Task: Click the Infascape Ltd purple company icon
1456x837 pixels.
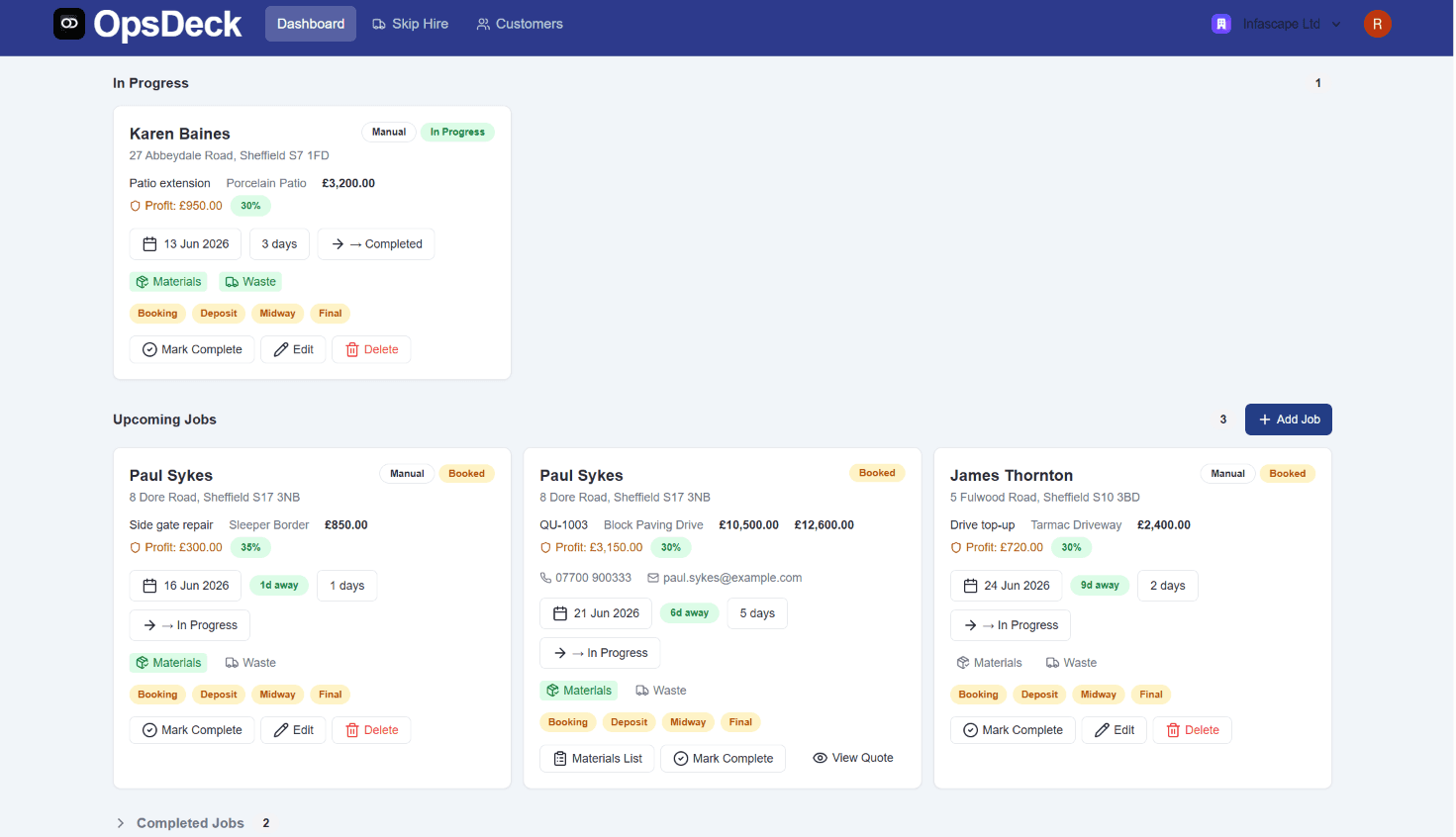Action: pos(1221,24)
